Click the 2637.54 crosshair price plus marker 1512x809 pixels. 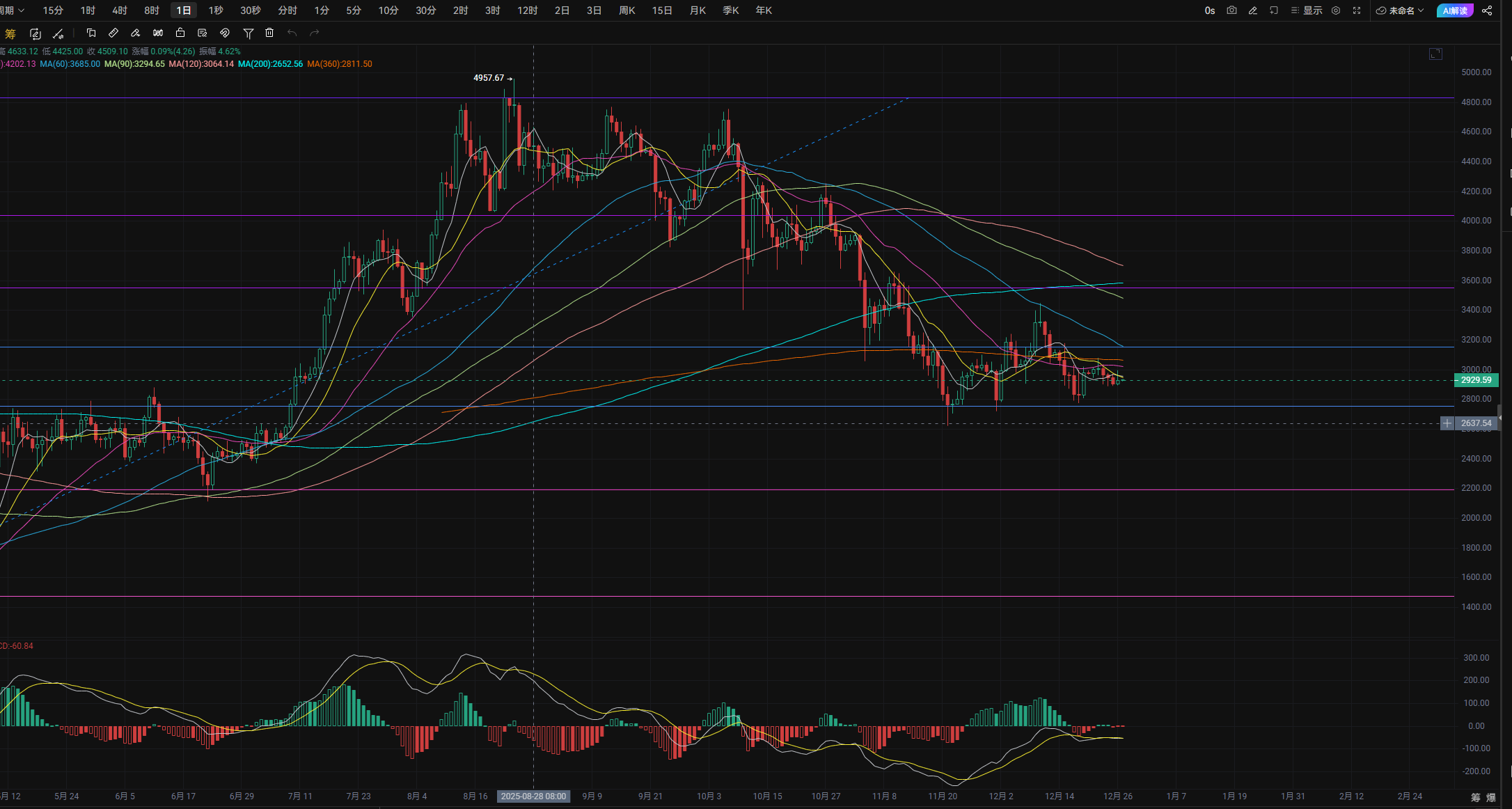click(1447, 423)
